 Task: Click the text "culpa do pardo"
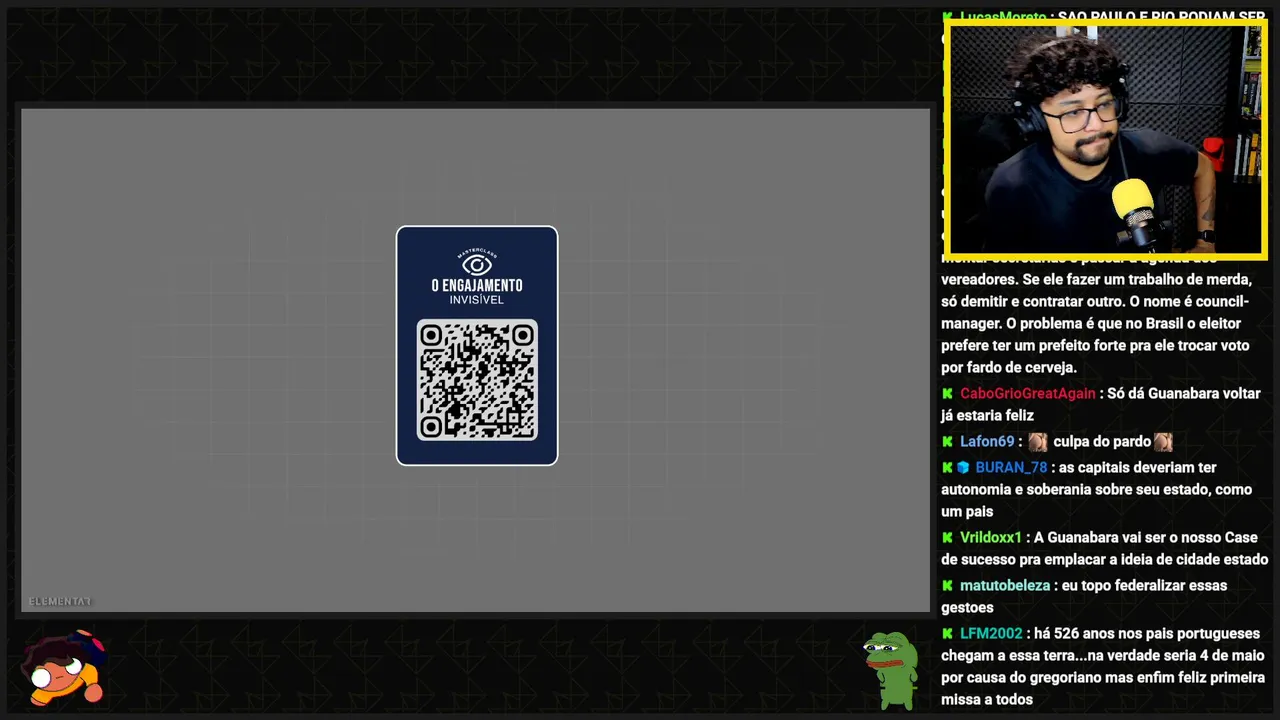[1101, 442]
